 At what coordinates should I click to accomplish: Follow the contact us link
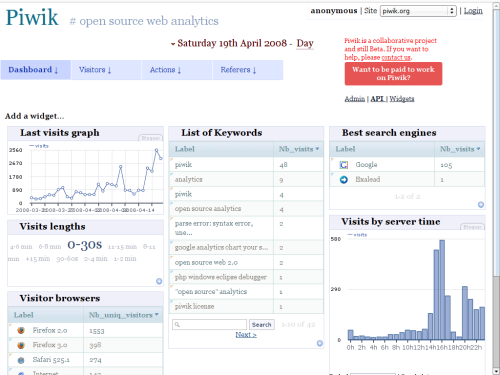tap(396, 57)
